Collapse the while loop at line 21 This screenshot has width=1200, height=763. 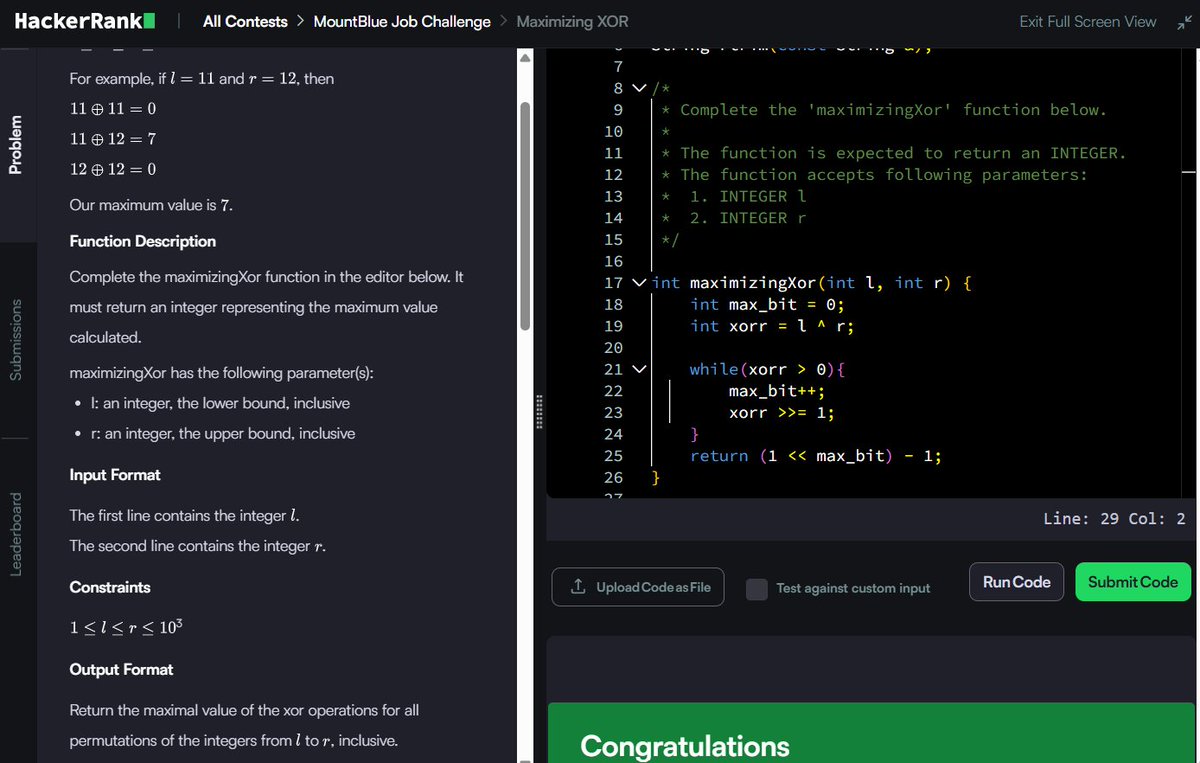(x=640, y=369)
